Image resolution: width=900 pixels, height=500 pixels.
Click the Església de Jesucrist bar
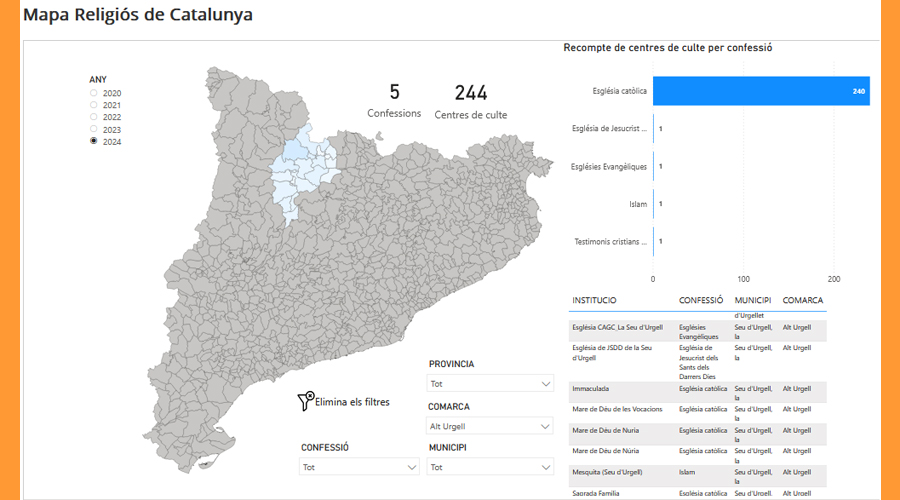coord(653,129)
